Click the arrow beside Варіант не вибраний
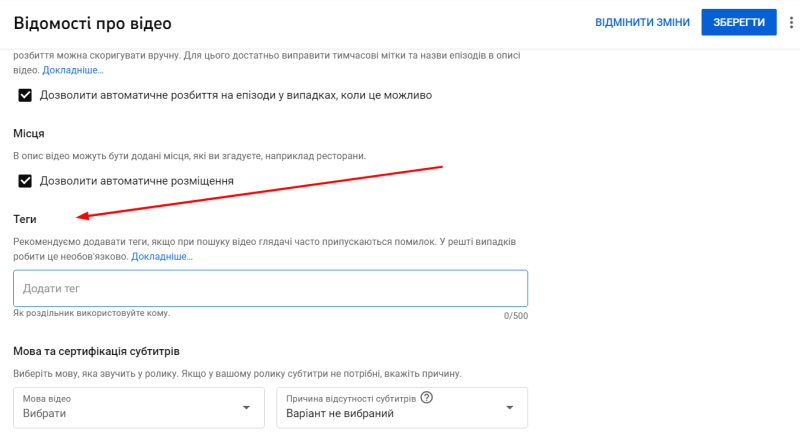The width and height of the screenshot is (800, 439). [x=509, y=407]
